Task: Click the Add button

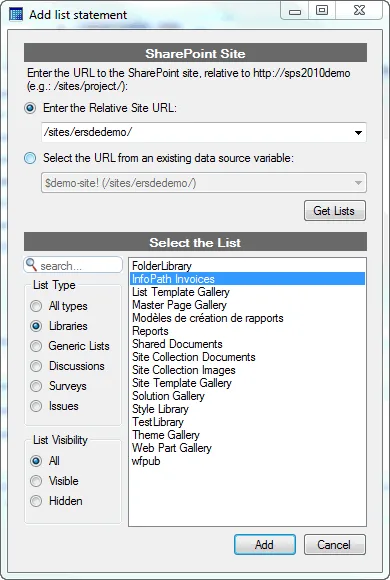Action: [265, 544]
